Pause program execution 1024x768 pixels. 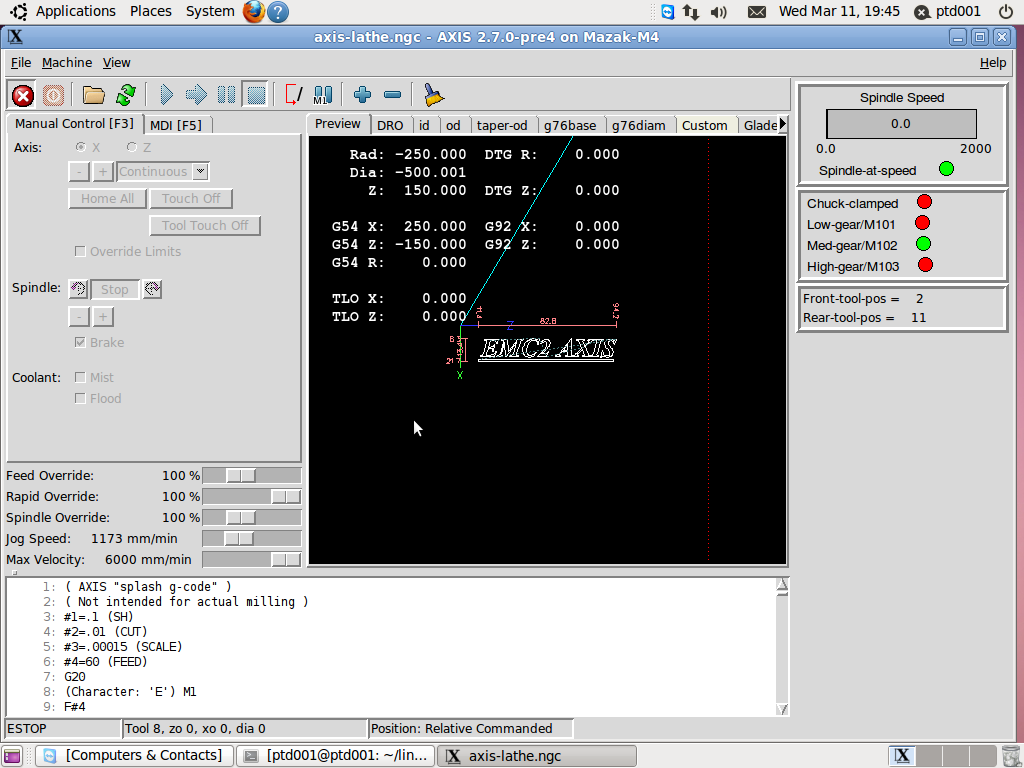(226, 95)
